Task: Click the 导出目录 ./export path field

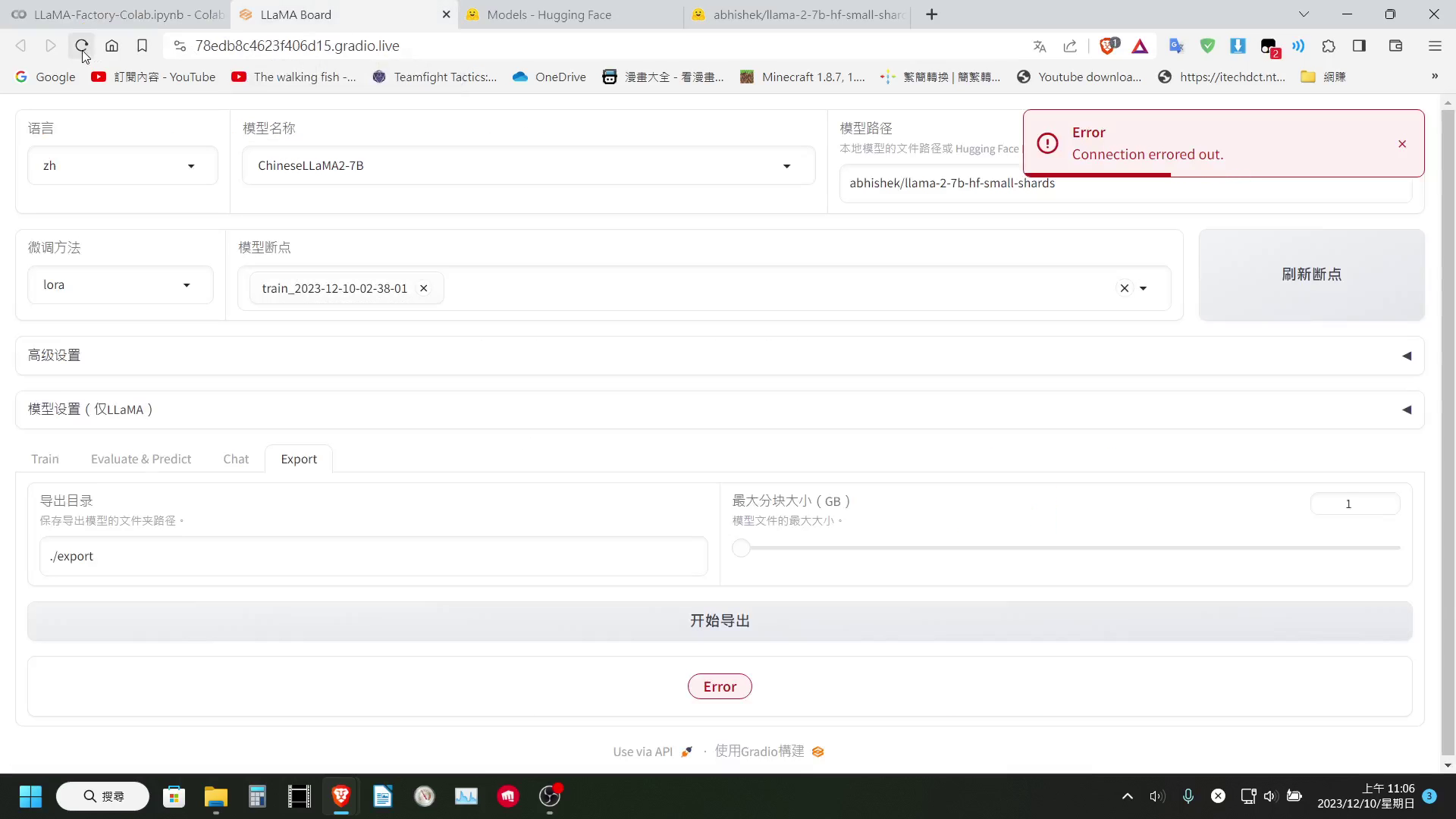Action: point(374,556)
